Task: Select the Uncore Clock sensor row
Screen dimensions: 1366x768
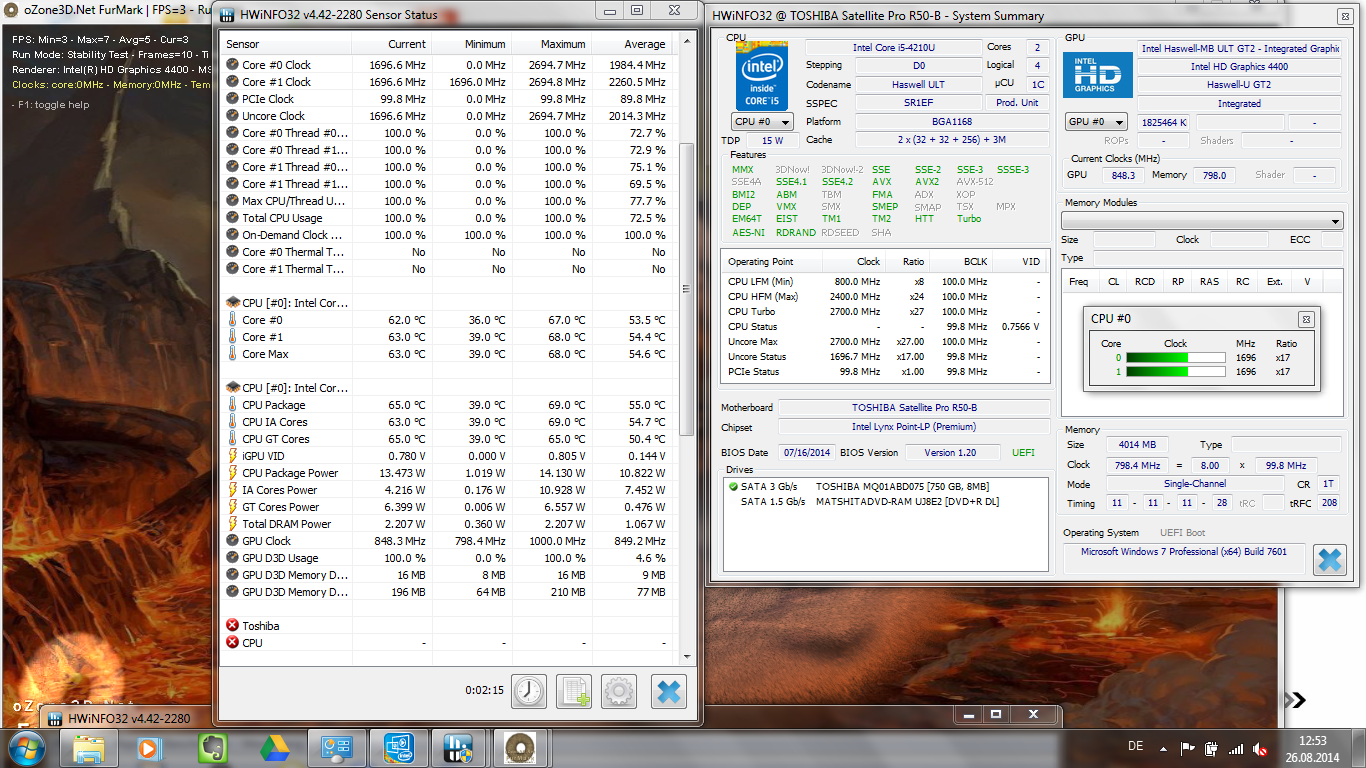Action: tap(446, 116)
